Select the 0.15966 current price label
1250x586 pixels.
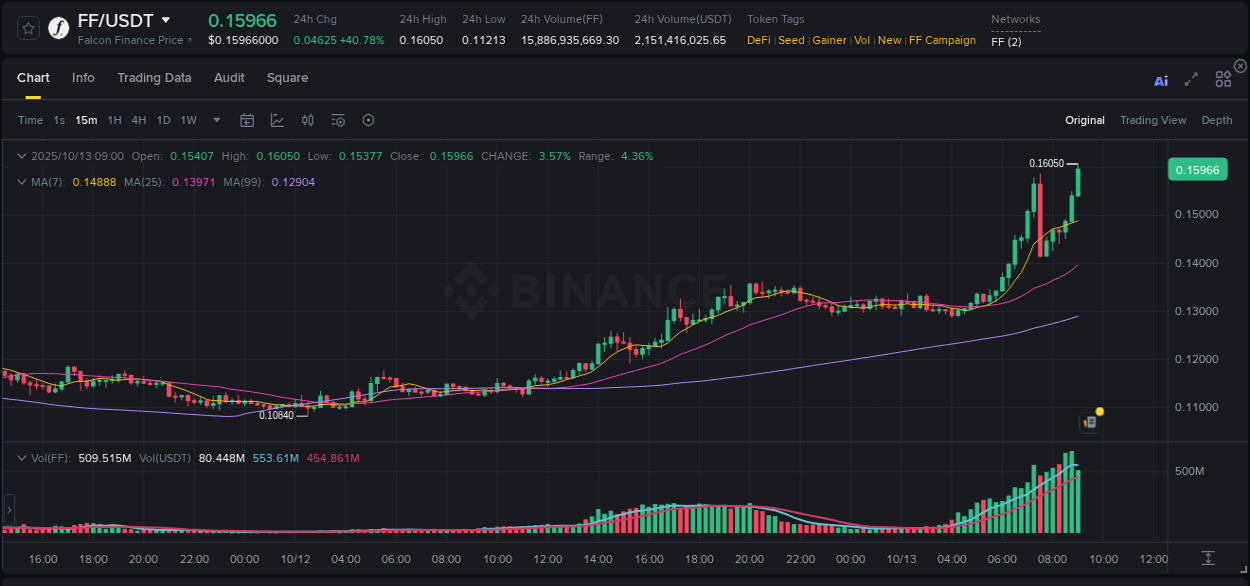point(1197,169)
